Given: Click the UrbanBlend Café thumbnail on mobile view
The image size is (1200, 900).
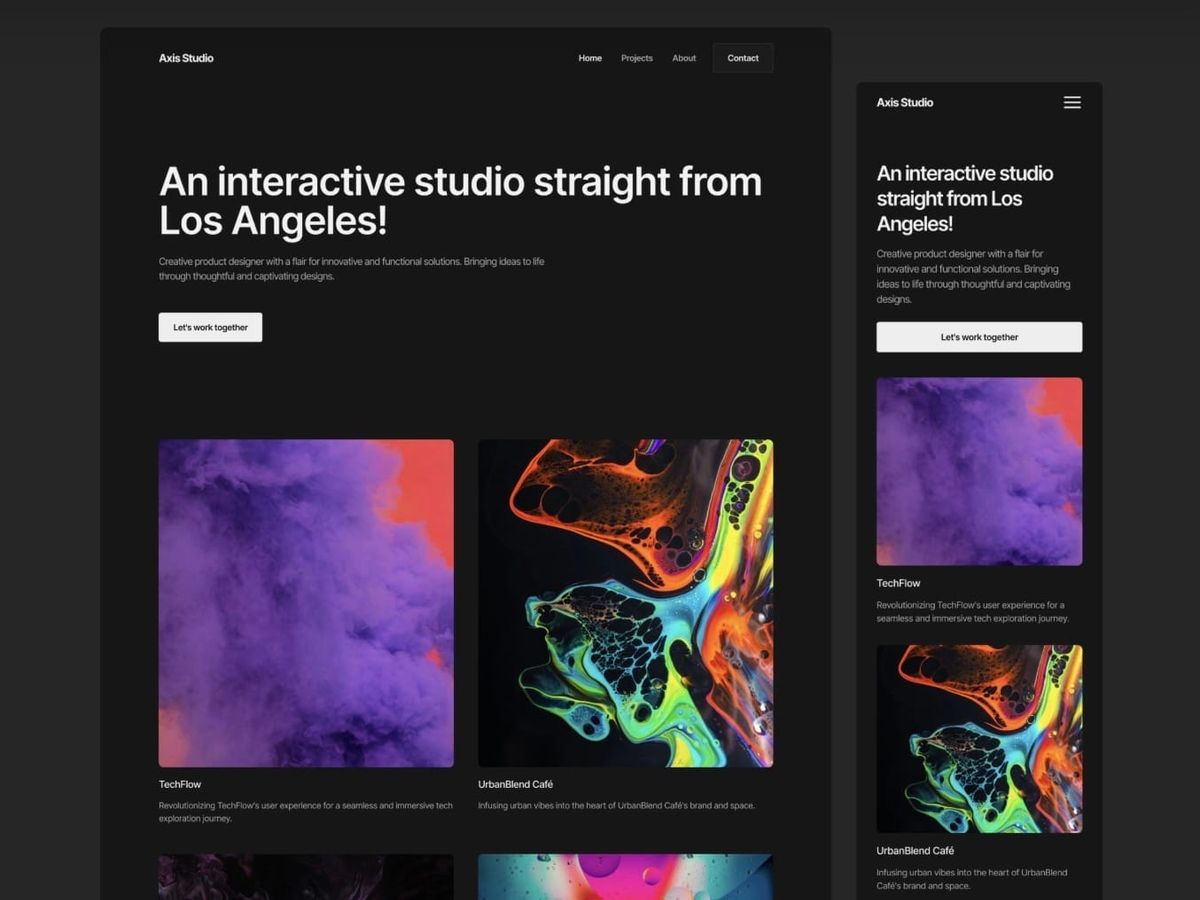Looking at the screenshot, I should click(978, 738).
